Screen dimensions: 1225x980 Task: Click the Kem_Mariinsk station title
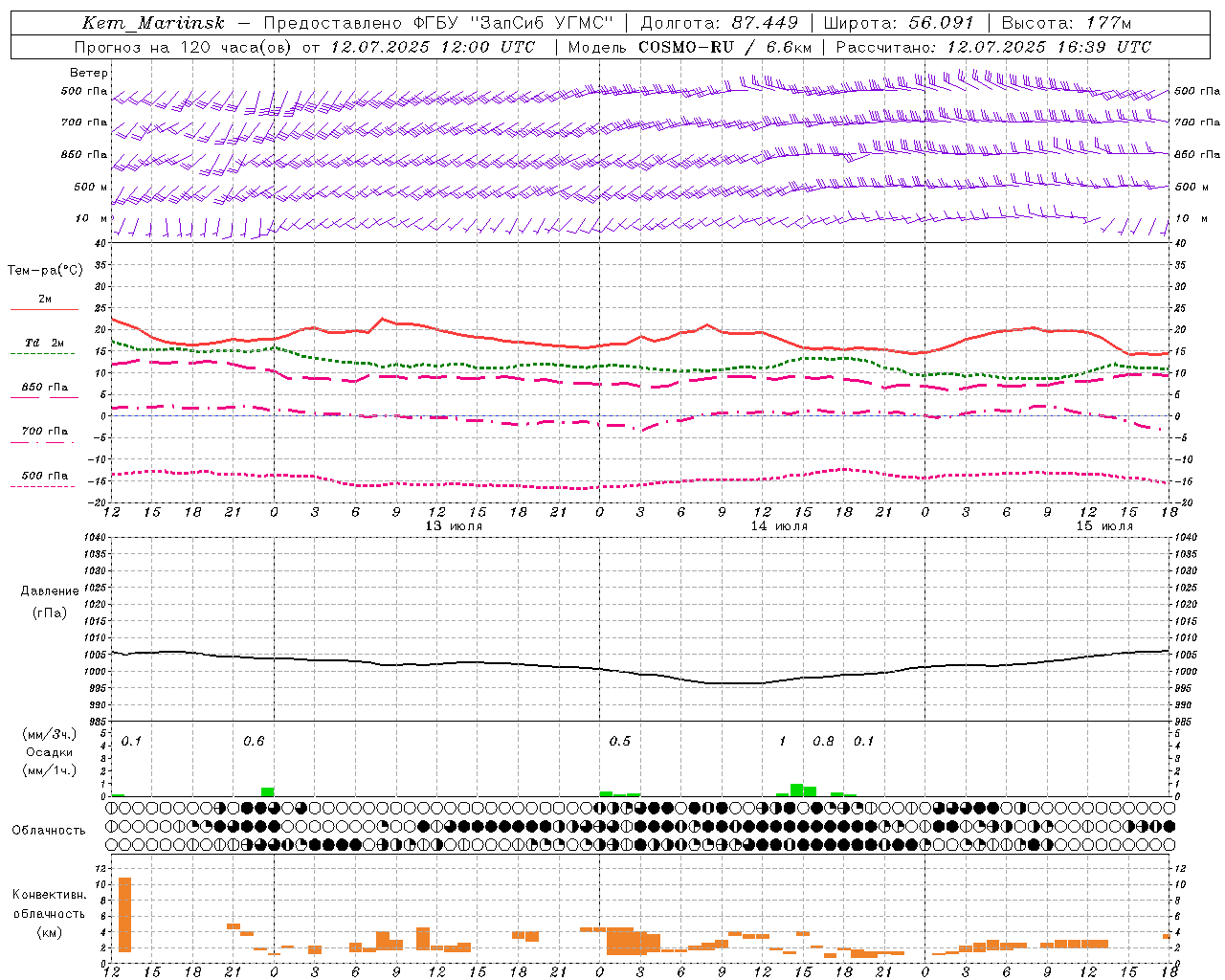(x=154, y=23)
